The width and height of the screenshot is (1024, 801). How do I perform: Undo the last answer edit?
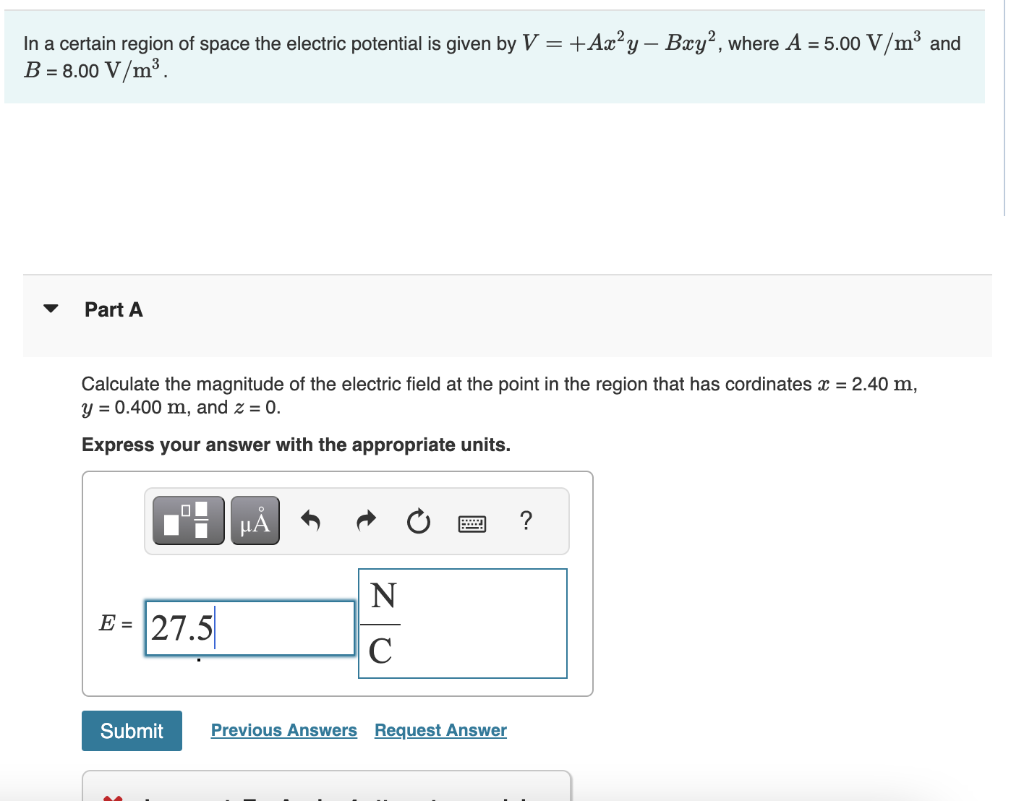pos(311,521)
